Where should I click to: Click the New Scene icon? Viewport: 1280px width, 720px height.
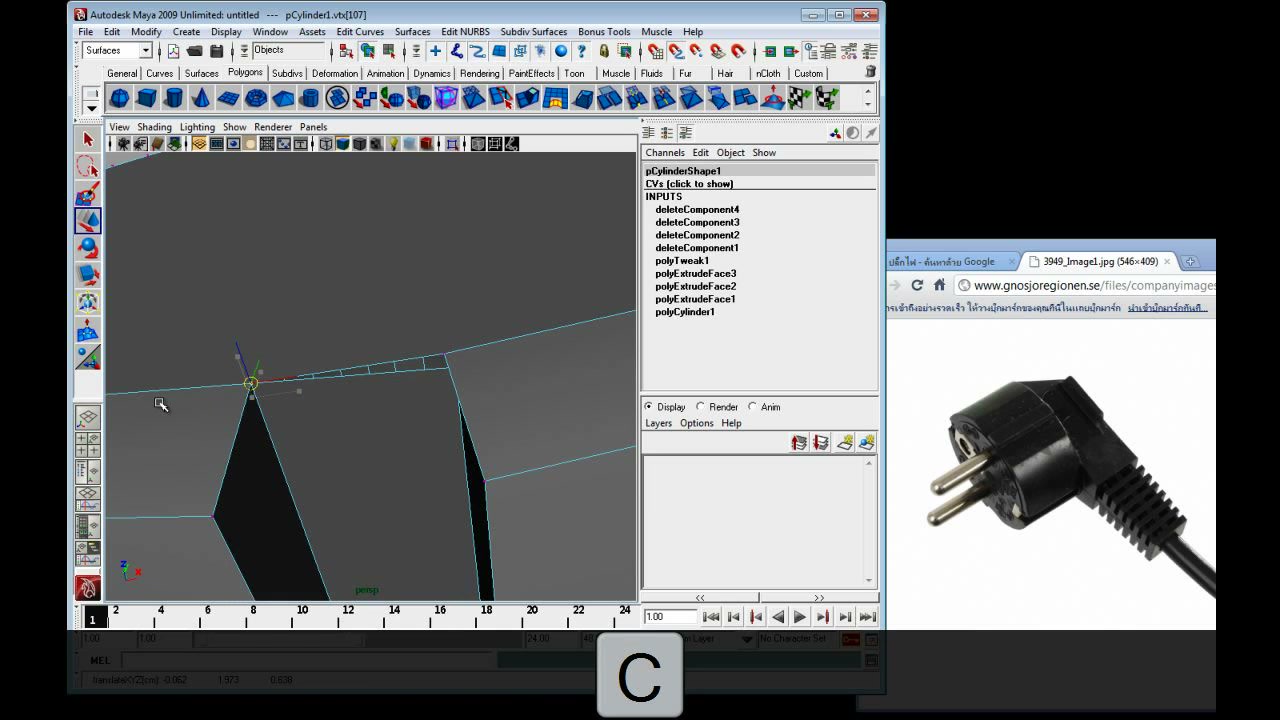[173, 51]
